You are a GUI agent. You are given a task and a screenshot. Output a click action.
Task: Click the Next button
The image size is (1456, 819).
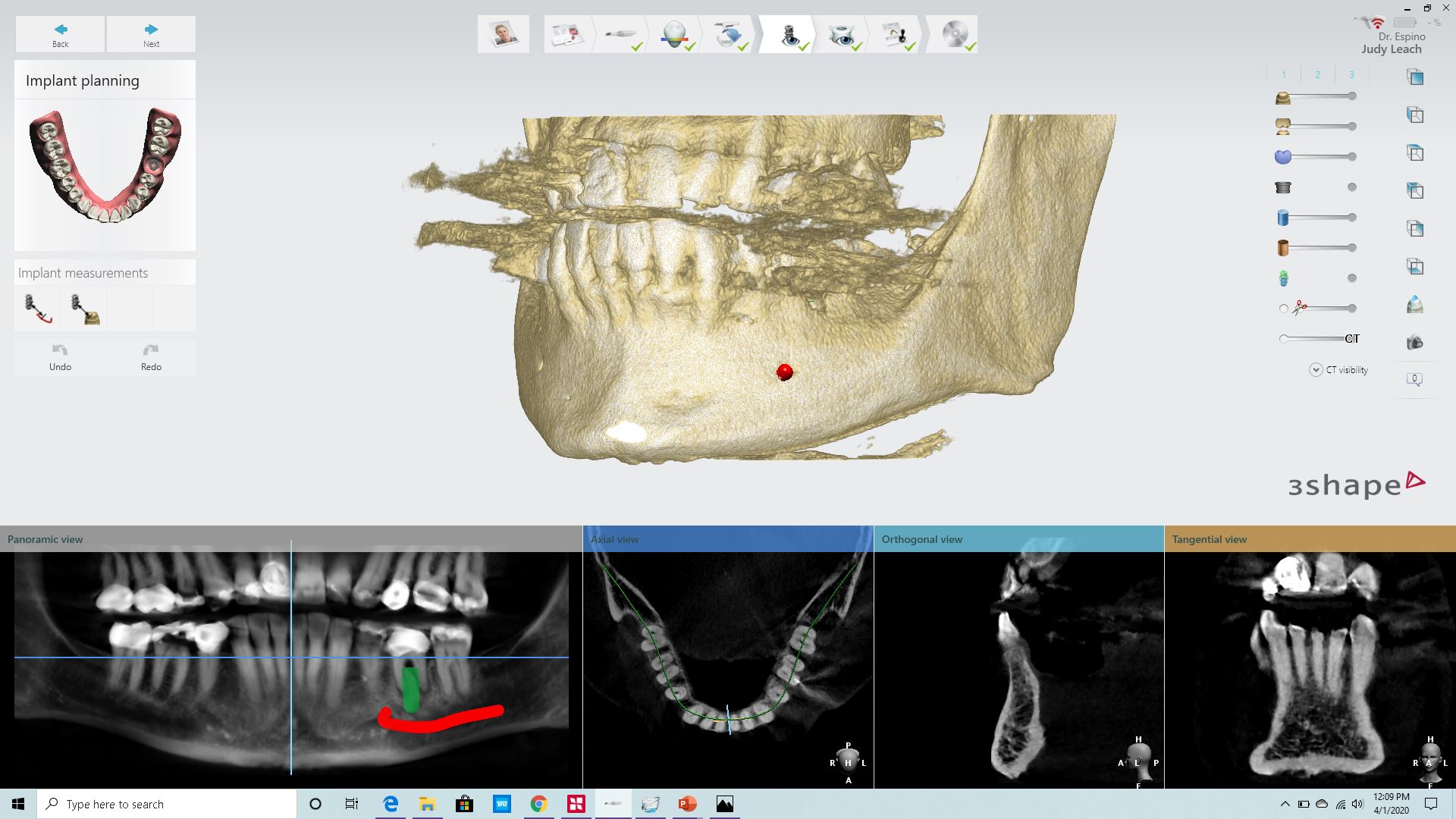(x=151, y=33)
